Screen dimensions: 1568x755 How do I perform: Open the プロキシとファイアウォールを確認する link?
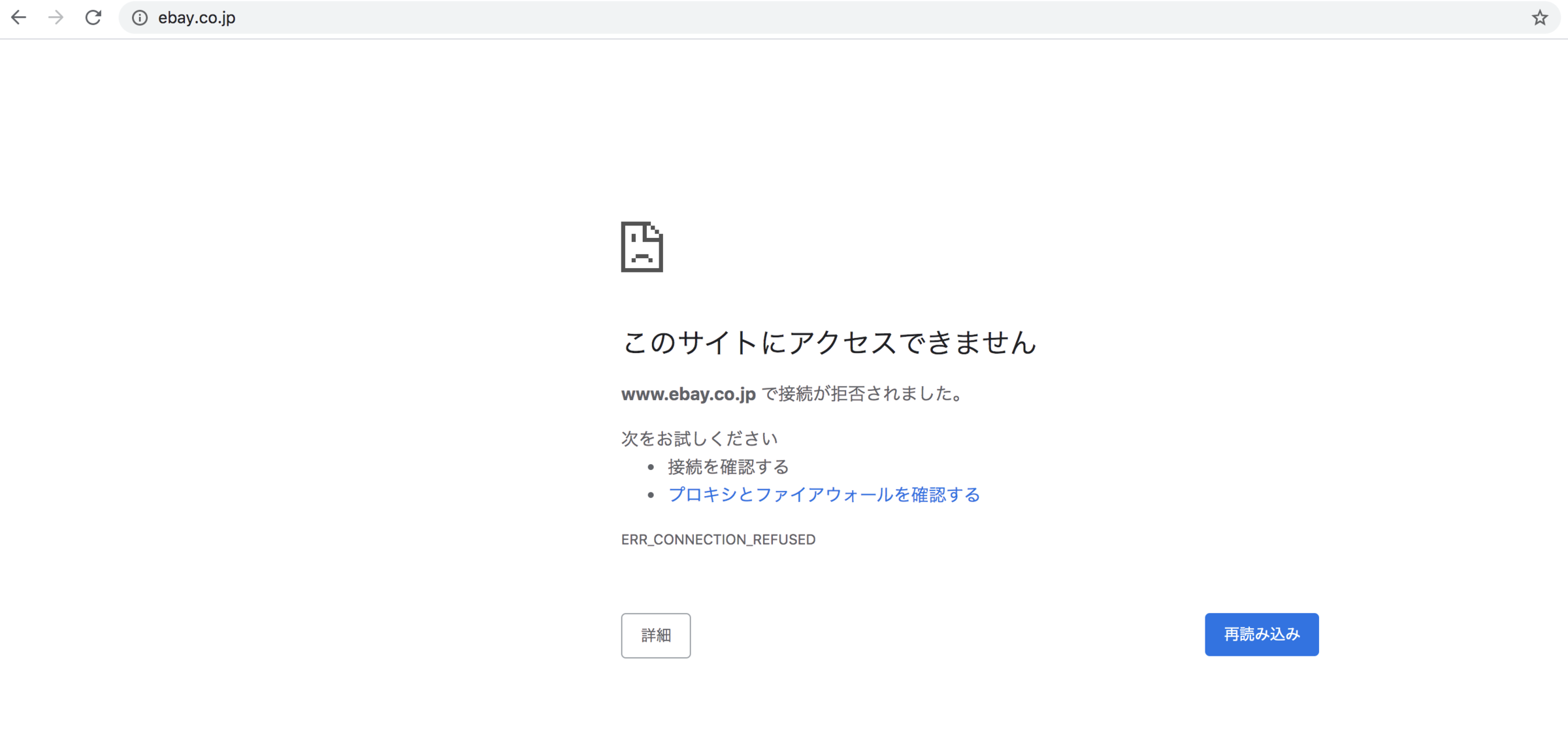click(824, 495)
